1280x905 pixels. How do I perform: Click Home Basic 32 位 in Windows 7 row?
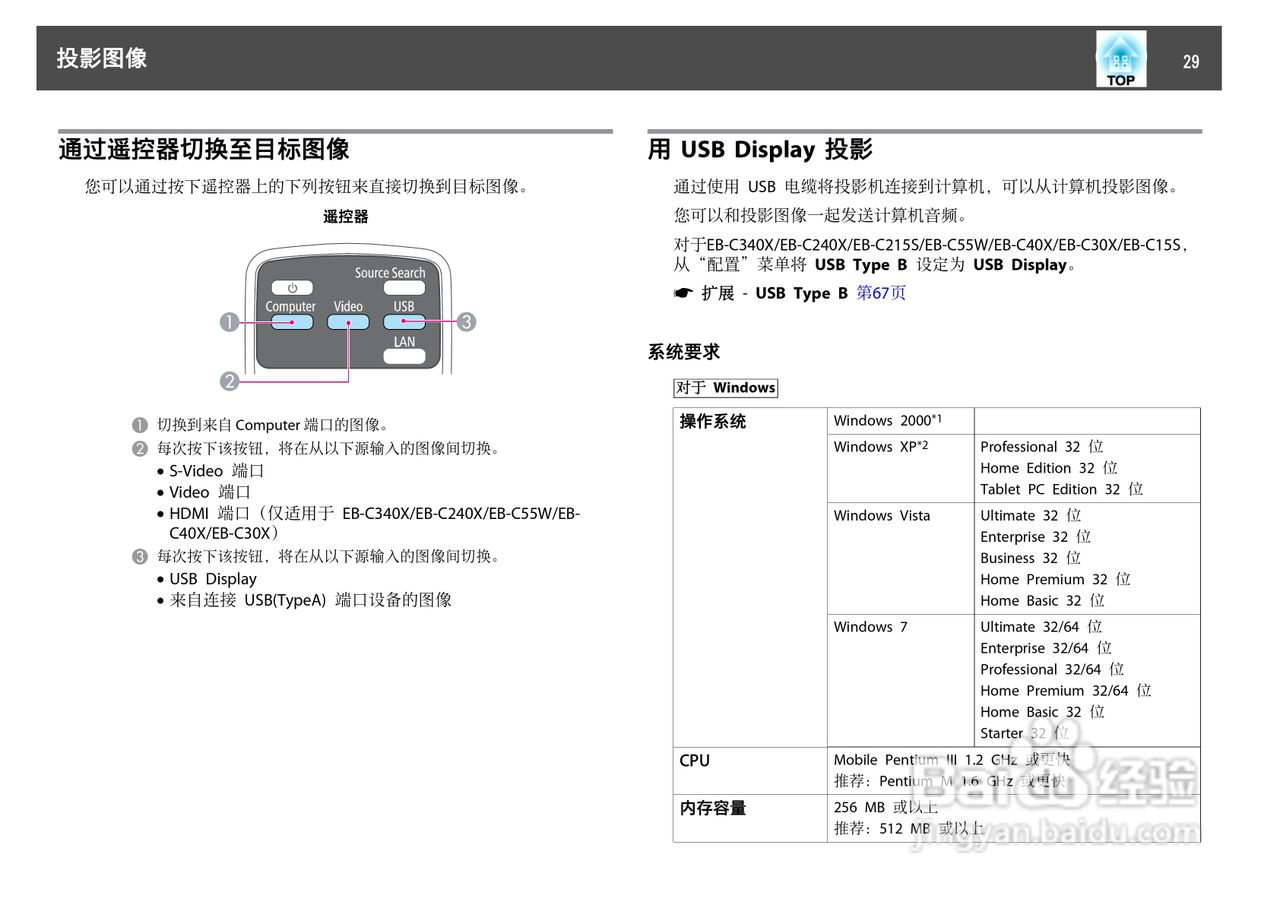point(1042,711)
